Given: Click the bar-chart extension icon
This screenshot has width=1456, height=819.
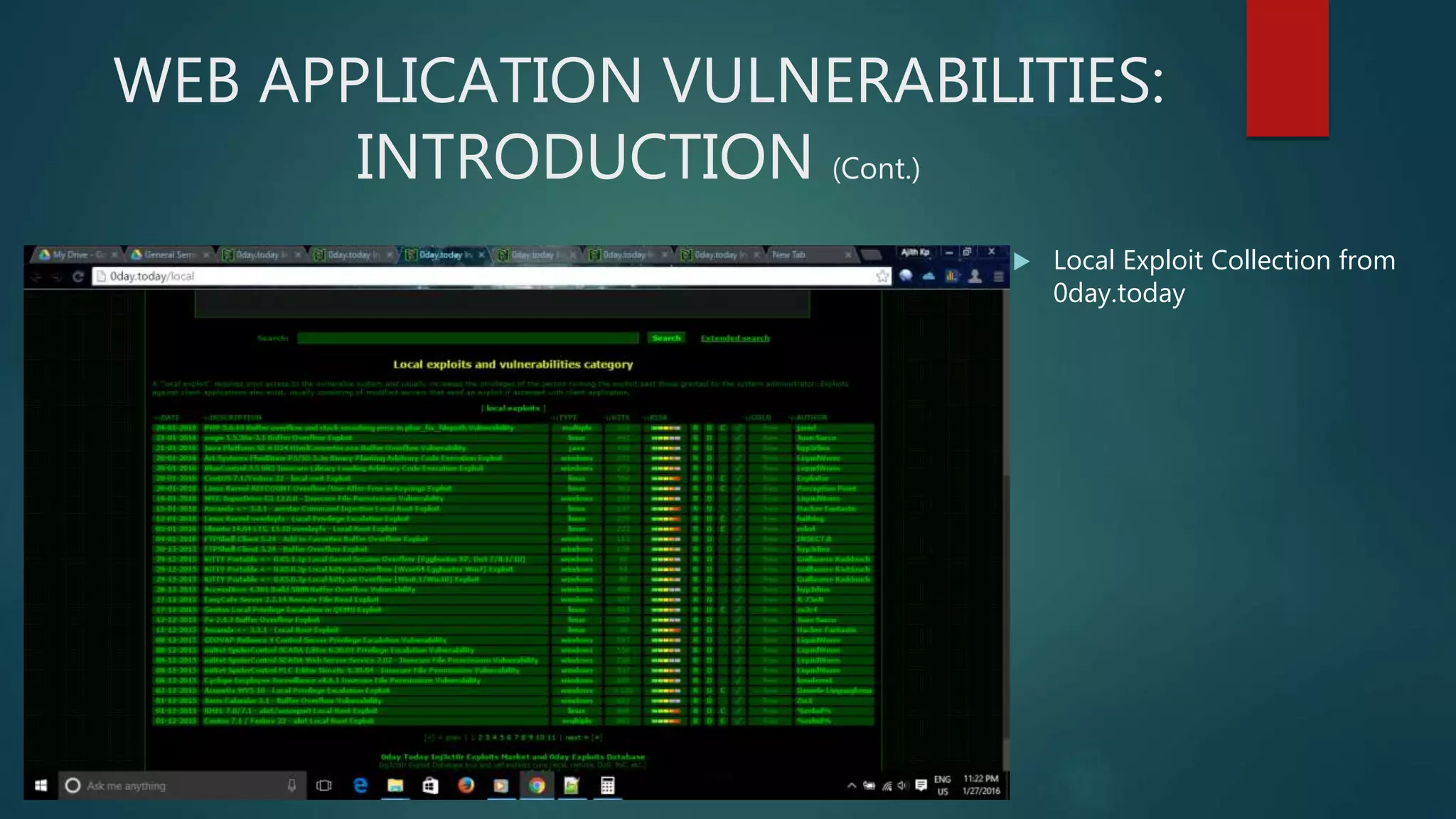Looking at the screenshot, I should pos(951,277).
